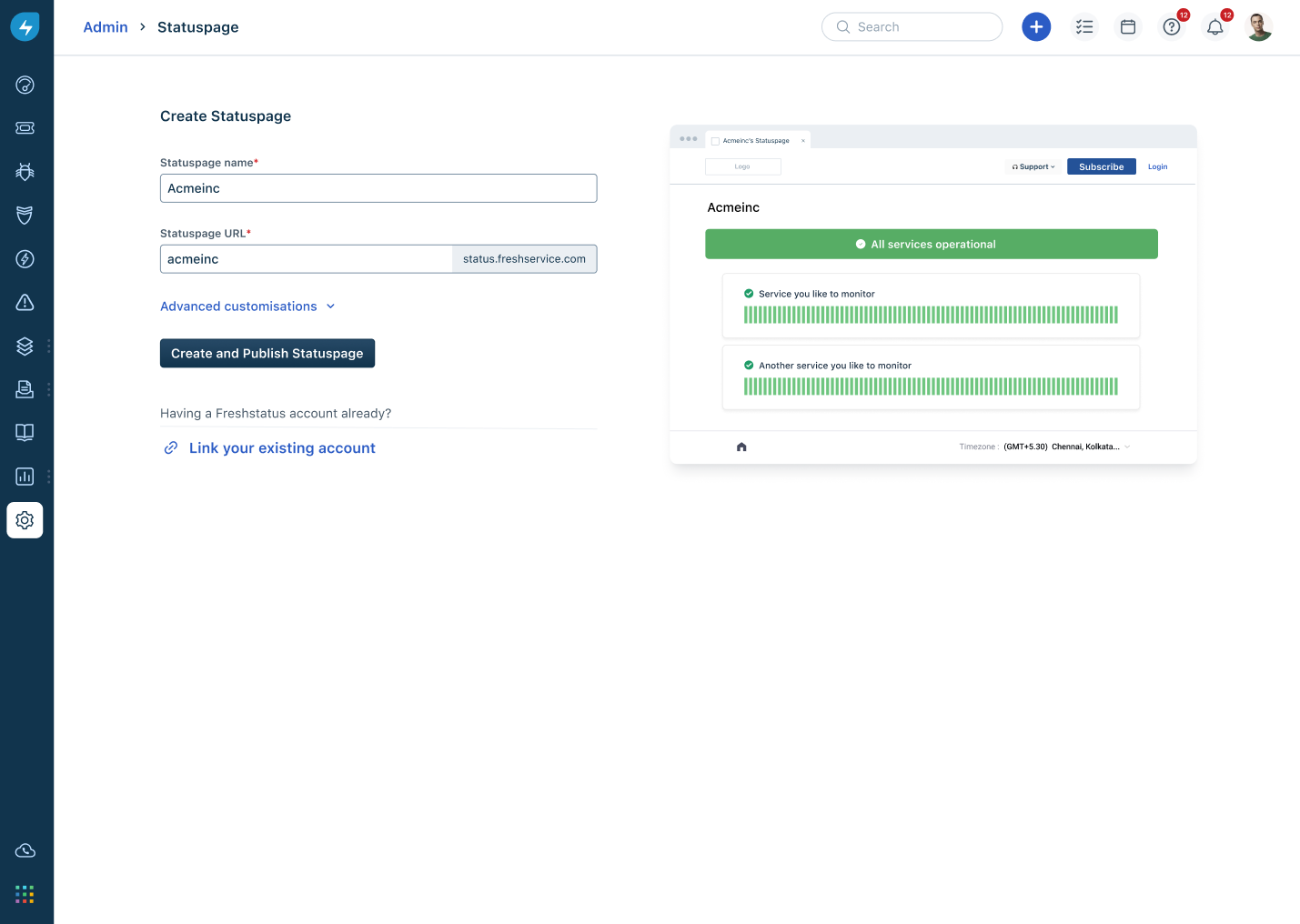The height and width of the screenshot is (924, 1300).
Task: Open the cloud icon at sidebar bottom
Action: coord(25,851)
